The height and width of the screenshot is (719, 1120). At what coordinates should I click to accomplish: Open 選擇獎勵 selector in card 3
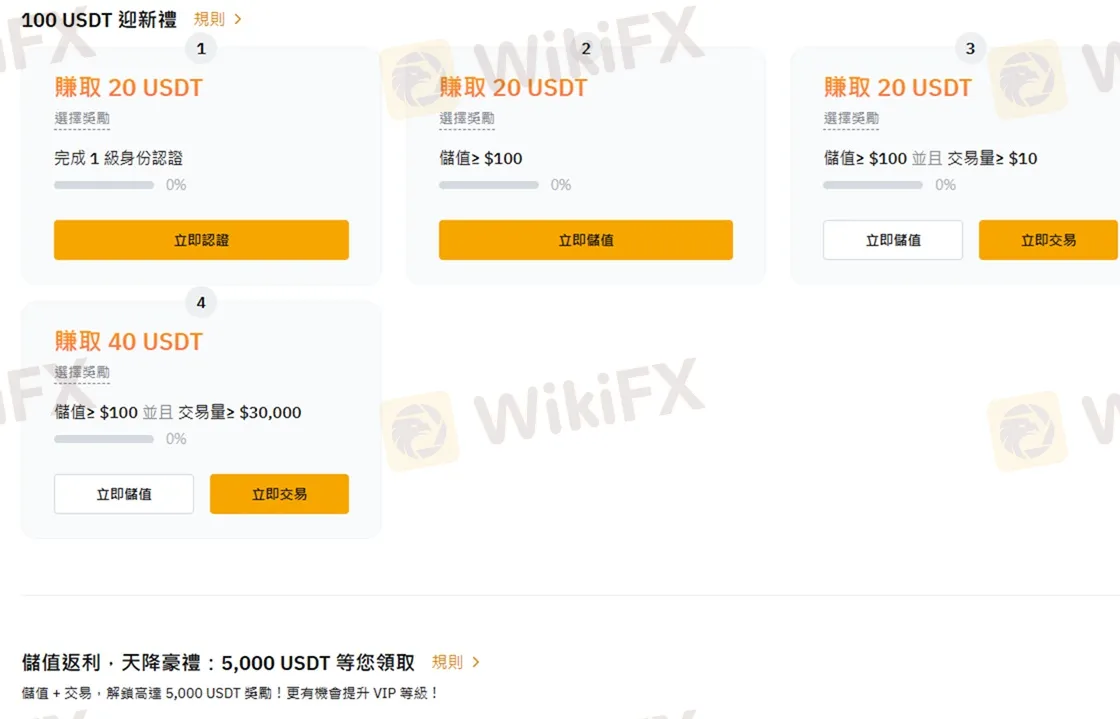[851, 119]
